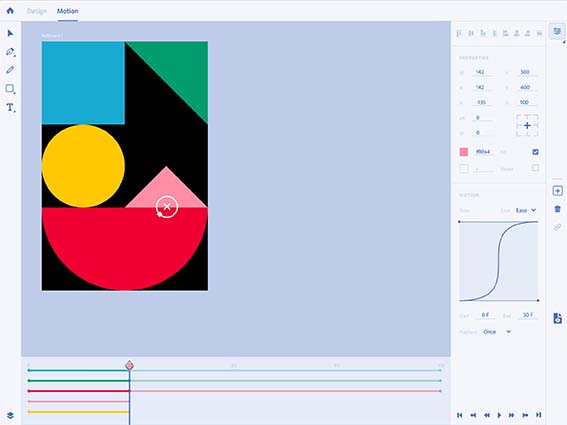This screenshot has height=425, width=567.
Task: Open the Ease type dropdown
Action: (x=525, y=210)
